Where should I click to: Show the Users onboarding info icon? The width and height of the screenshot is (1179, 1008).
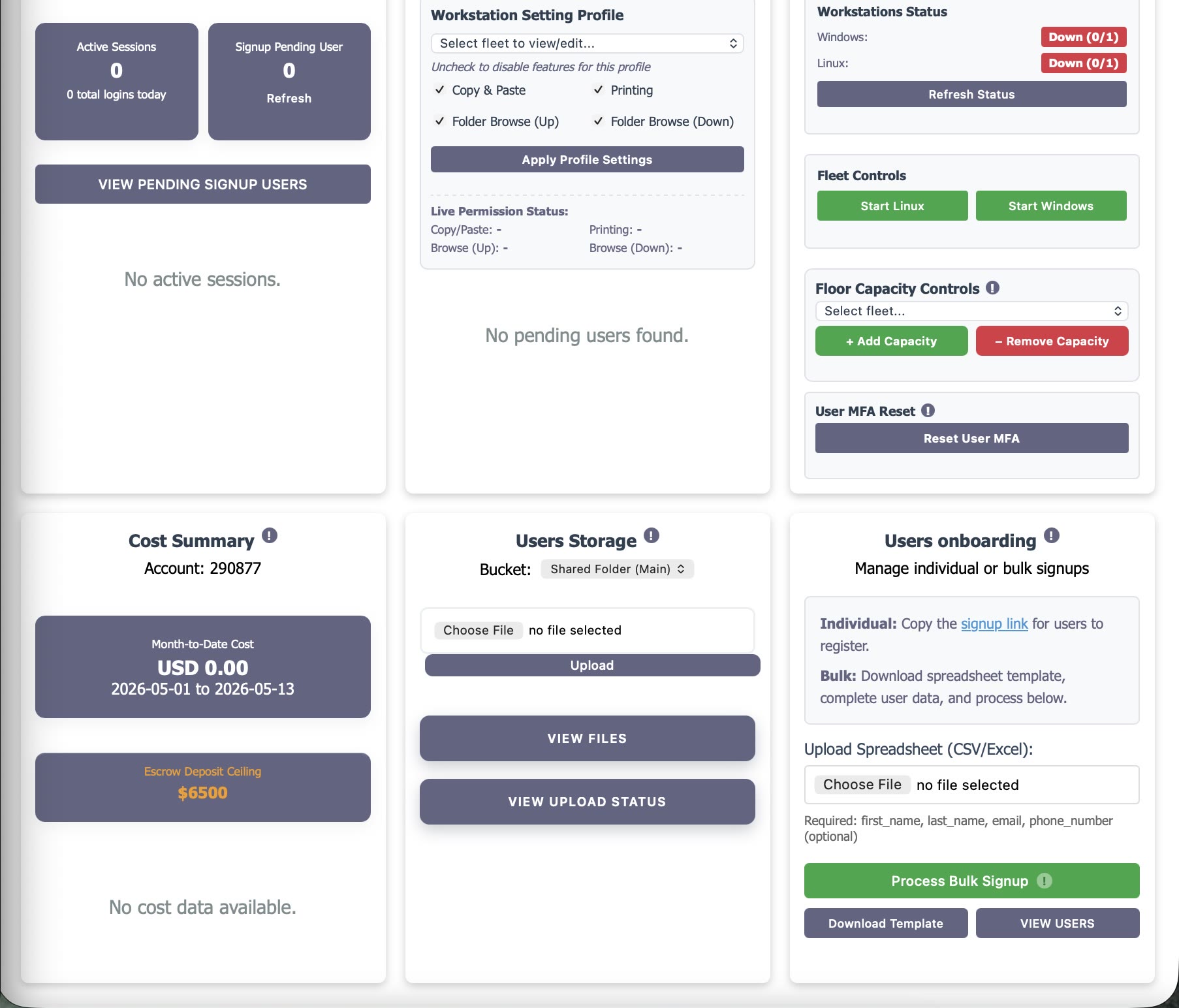click(1051, 536)
